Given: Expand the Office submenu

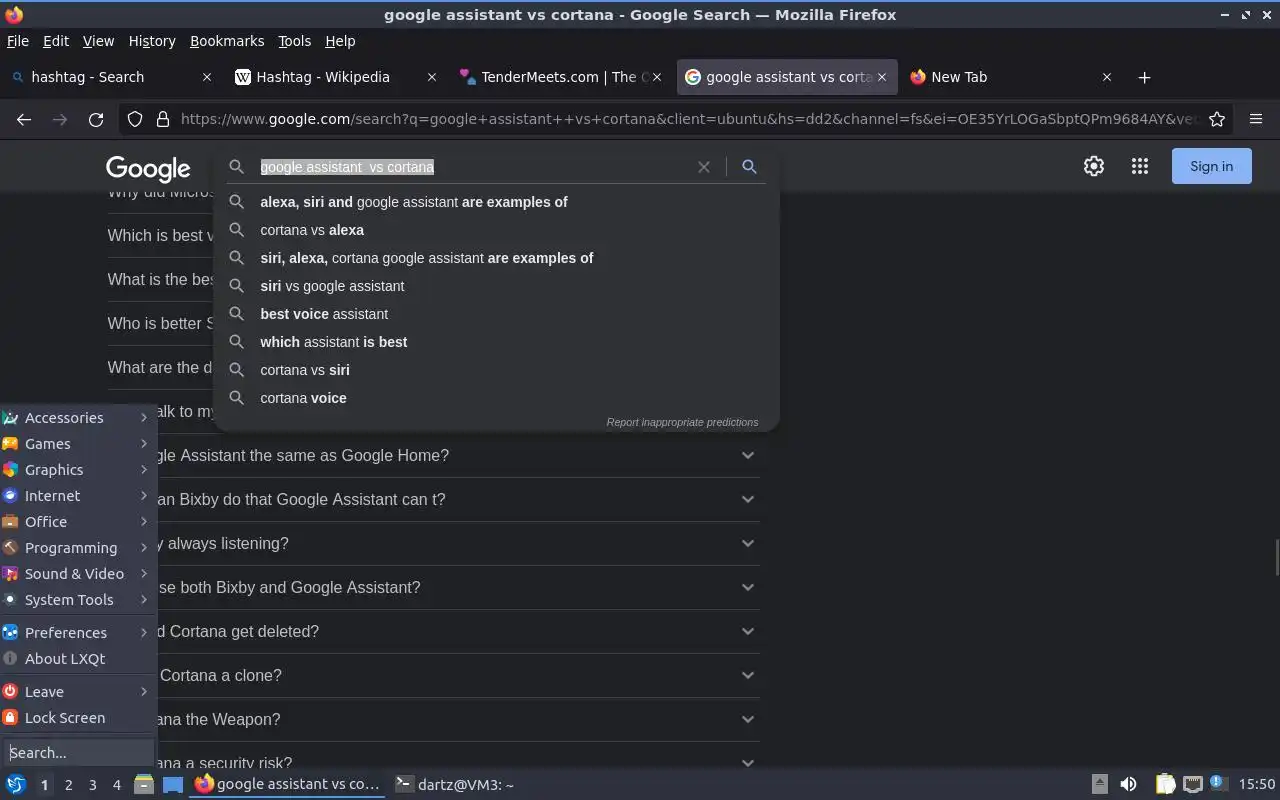Looking at the screenshot, I should point(78,522).
